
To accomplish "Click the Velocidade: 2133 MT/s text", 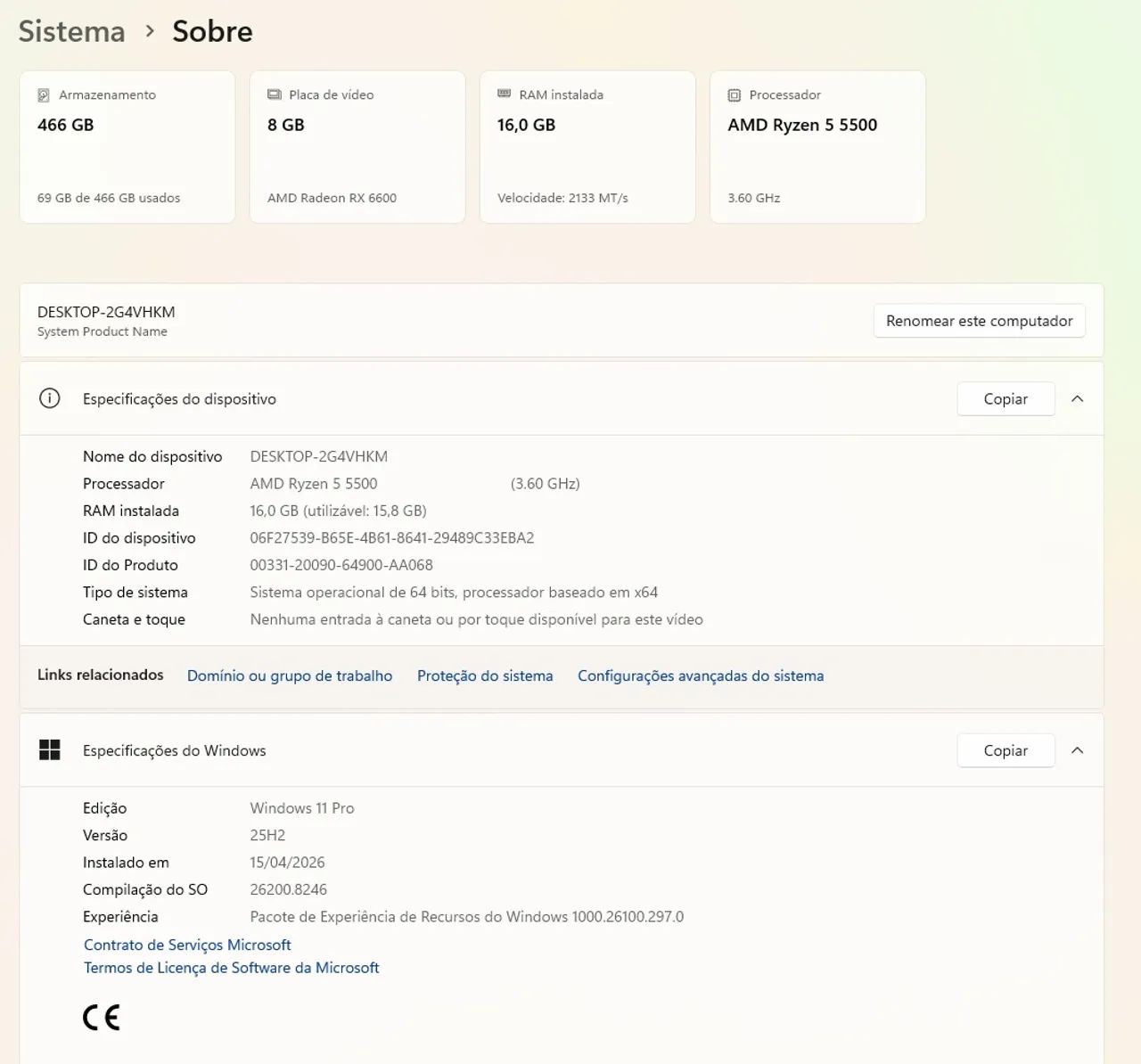I will coord(562,198).
